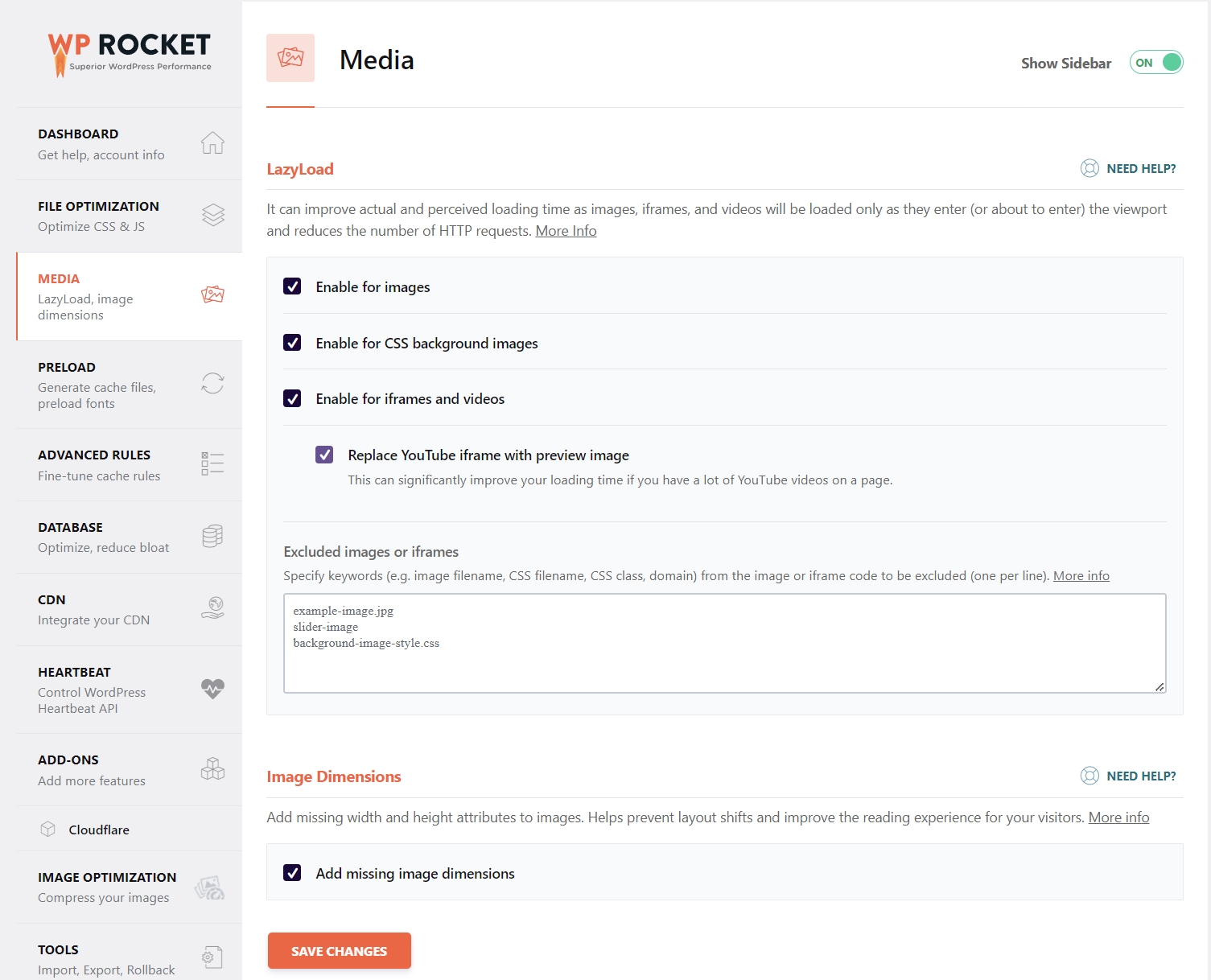Click the Add-ons cubes icon
This screenshot has width=1211, height=980.
(212, 769)
